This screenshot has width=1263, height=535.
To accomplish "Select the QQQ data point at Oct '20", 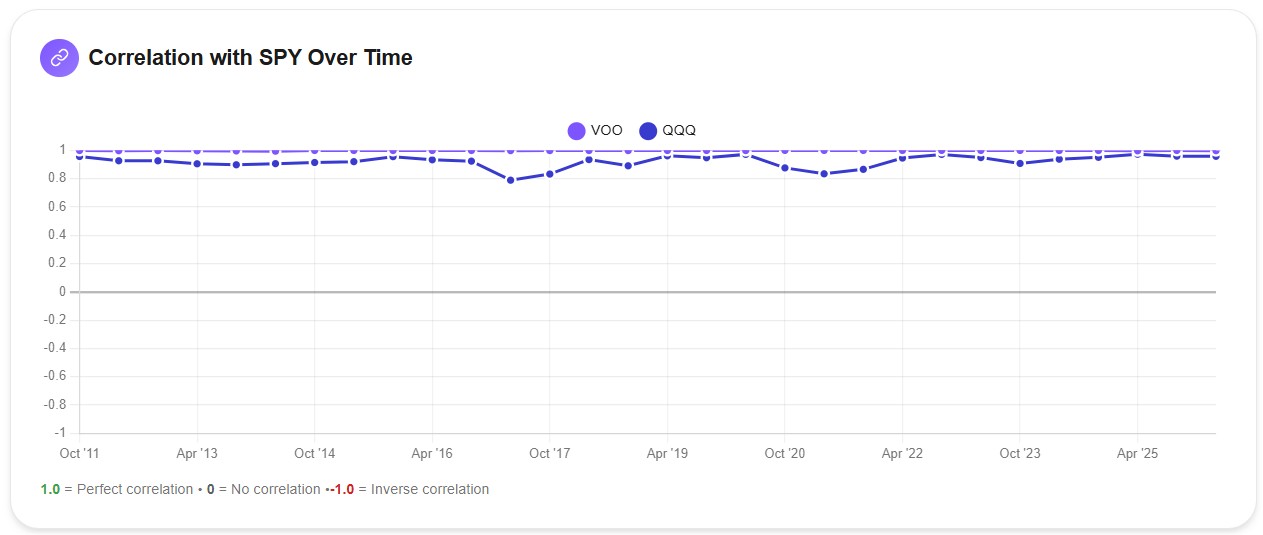I will [785, 168].
